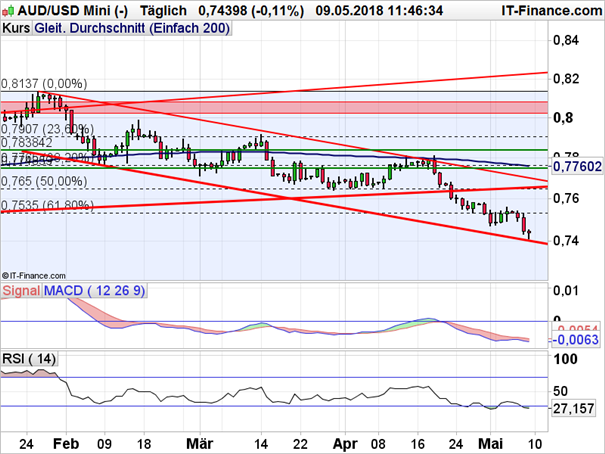
Task: Click the moving average value 0,77602
Action: tap(577, 167)
